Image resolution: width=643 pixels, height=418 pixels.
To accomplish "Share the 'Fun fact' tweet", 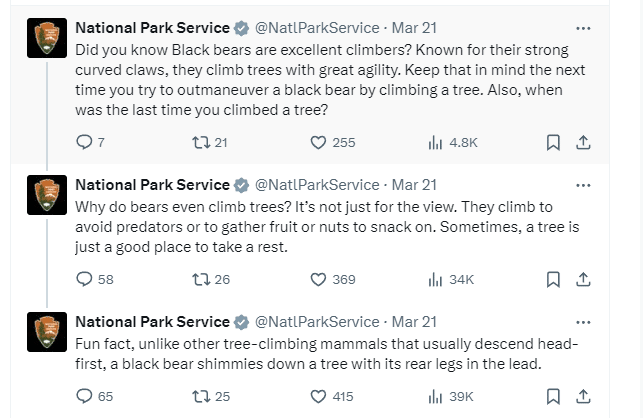I will coord(583,397).
